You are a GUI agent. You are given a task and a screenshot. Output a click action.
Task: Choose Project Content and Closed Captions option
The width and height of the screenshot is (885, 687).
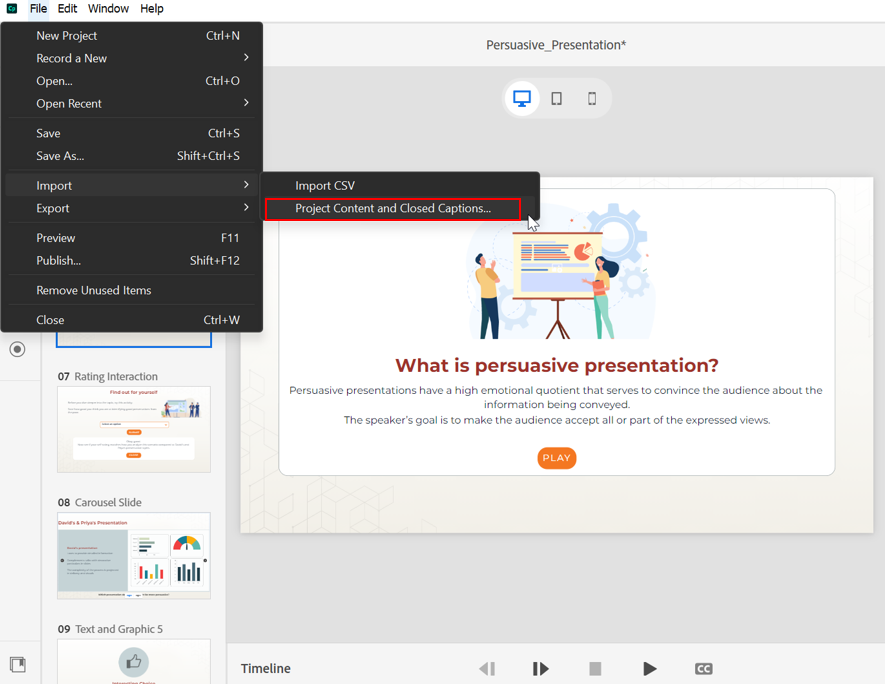point(394,208)
